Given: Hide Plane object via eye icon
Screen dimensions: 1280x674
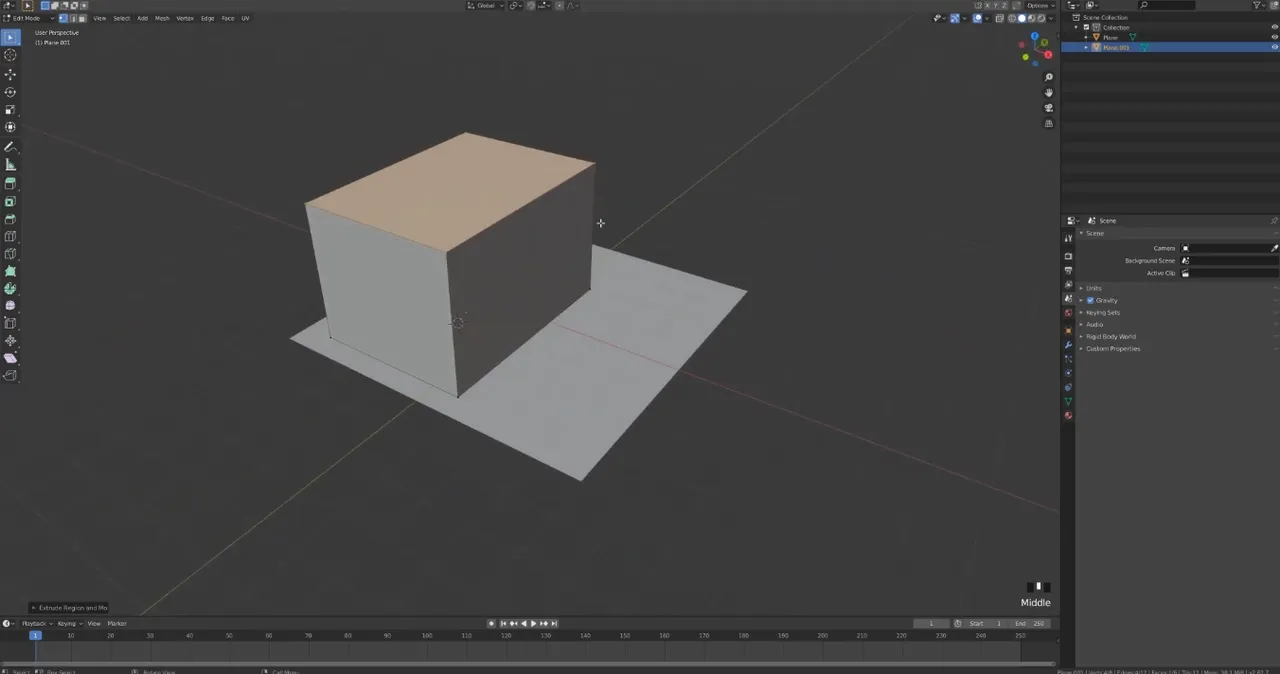Looking at the screenshot, I should (x=1274, y=37).
